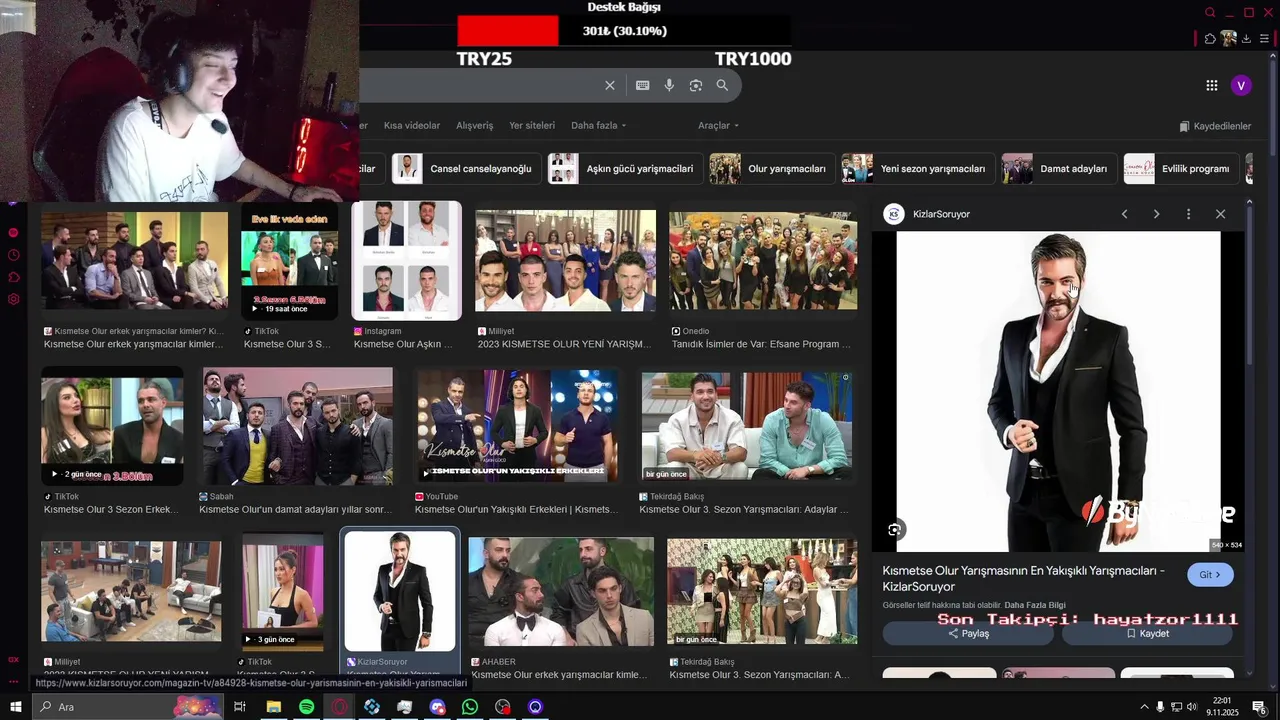The image size is (1280, 720).
Task: Open the Google account avatar V
Action: coord(1241,86)
